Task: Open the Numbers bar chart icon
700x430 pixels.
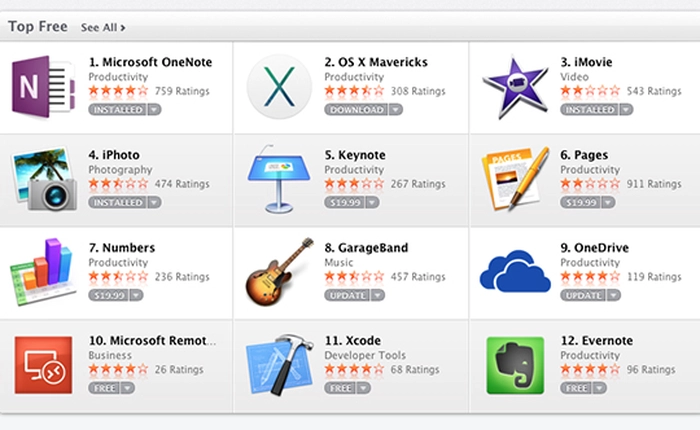Action: coord(43,272)
